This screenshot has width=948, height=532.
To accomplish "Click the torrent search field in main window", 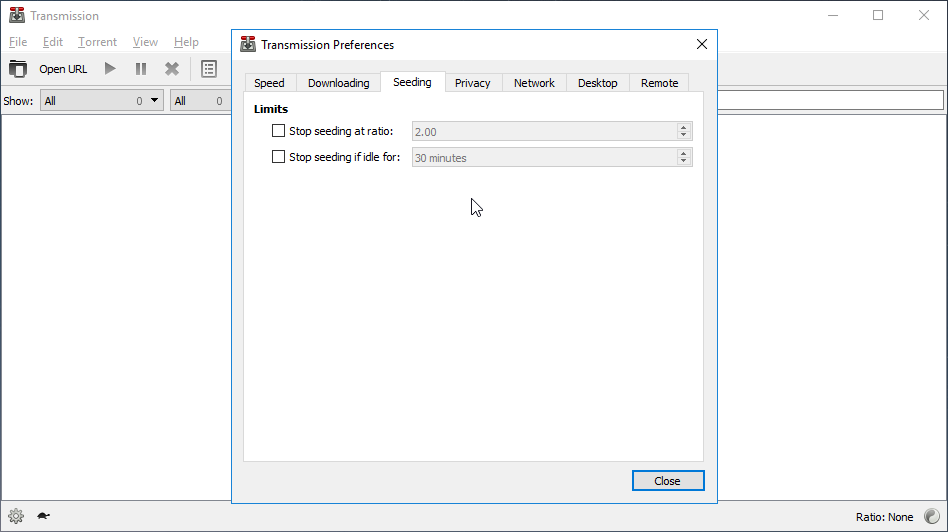I will [x=830, y=100].
